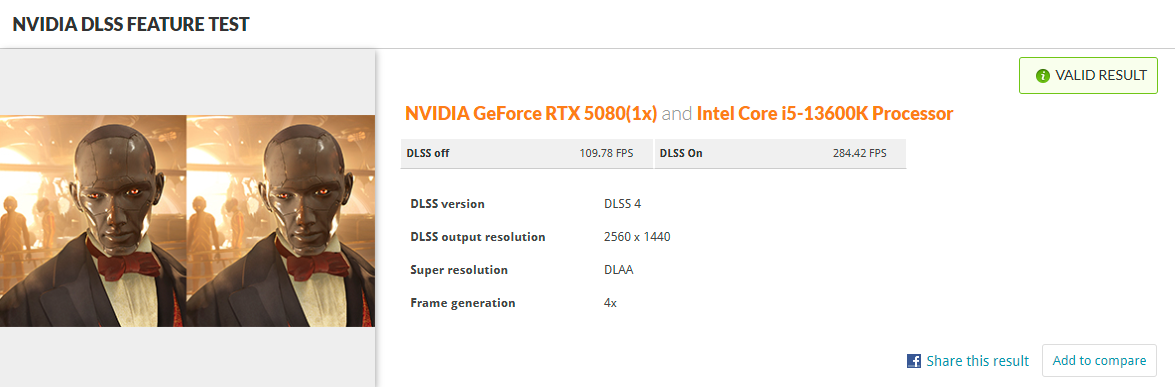Open the NVIDIA GeForce RTX 5080(1x) link
The height and width of the screenshot is (387, 1175).
pyautogui.click(x=531, y=114)
